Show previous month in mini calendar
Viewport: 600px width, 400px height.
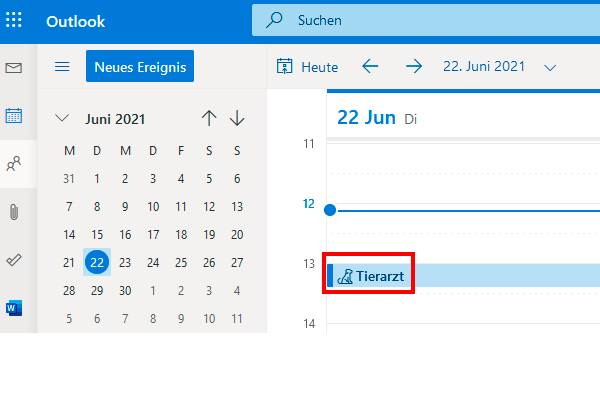(x=208, y=119)
